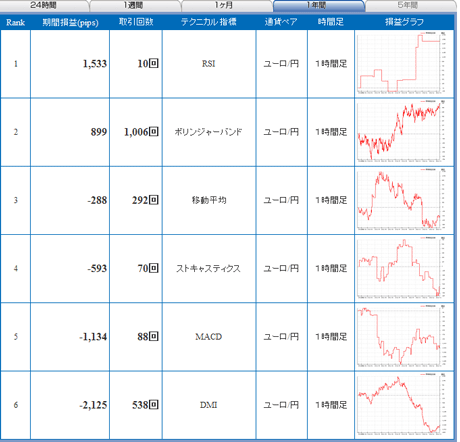Switch to the 1週間 tab
Viewport: 460px width, 442px height.
tap(135, 5)
